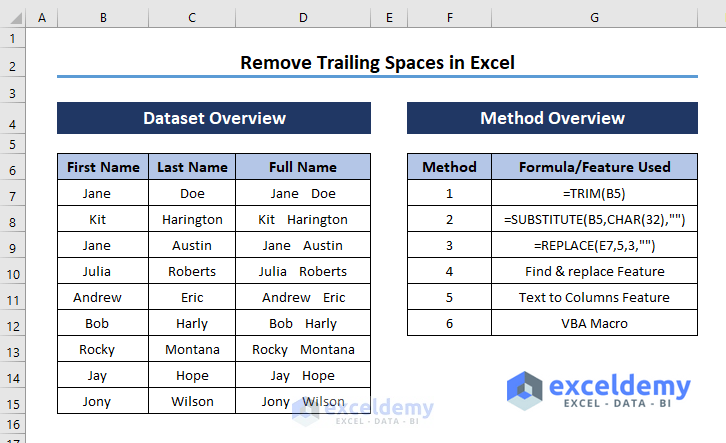
Task: Select the last name cell 'Montana'
Action: point(192,349)
